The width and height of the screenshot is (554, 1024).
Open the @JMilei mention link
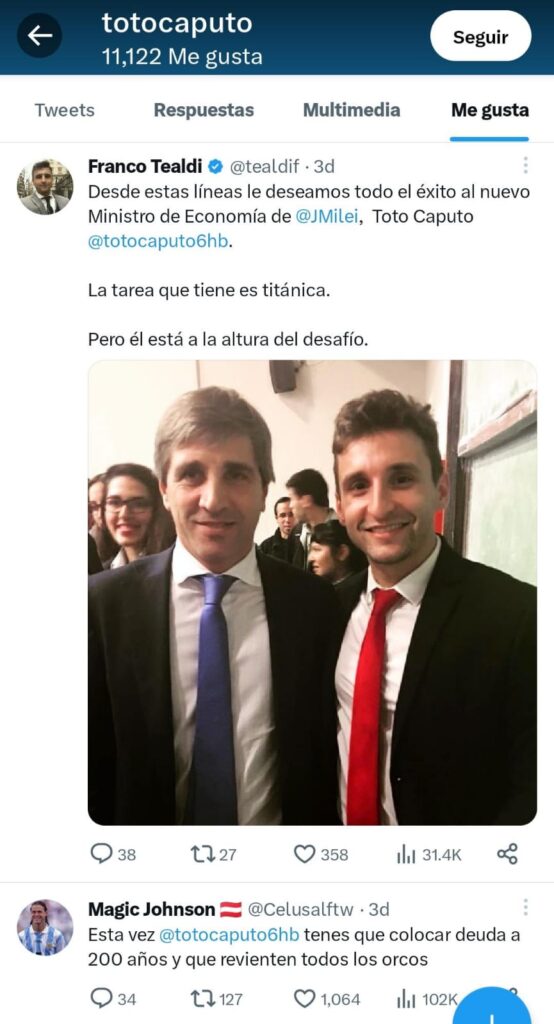tap(327, 217)
